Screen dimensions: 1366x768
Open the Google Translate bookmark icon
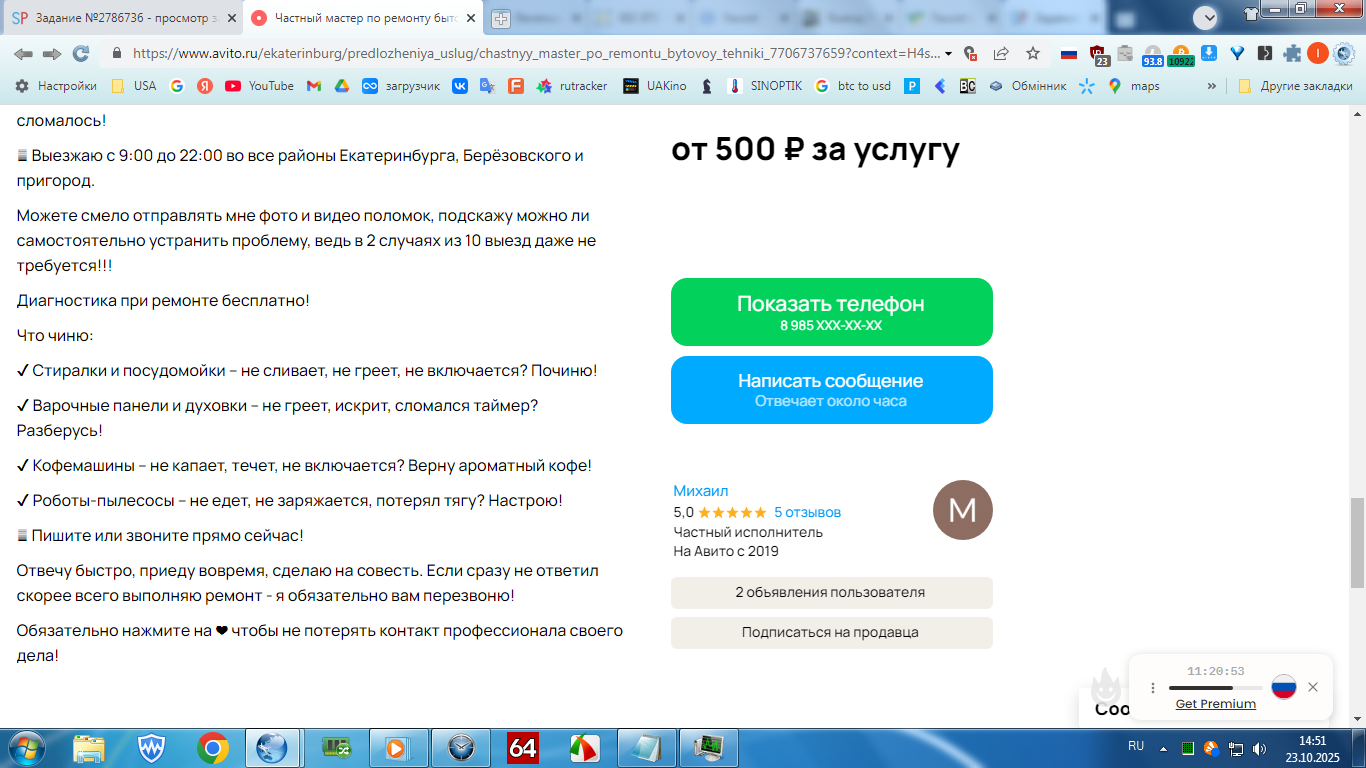tap(488, 86)
